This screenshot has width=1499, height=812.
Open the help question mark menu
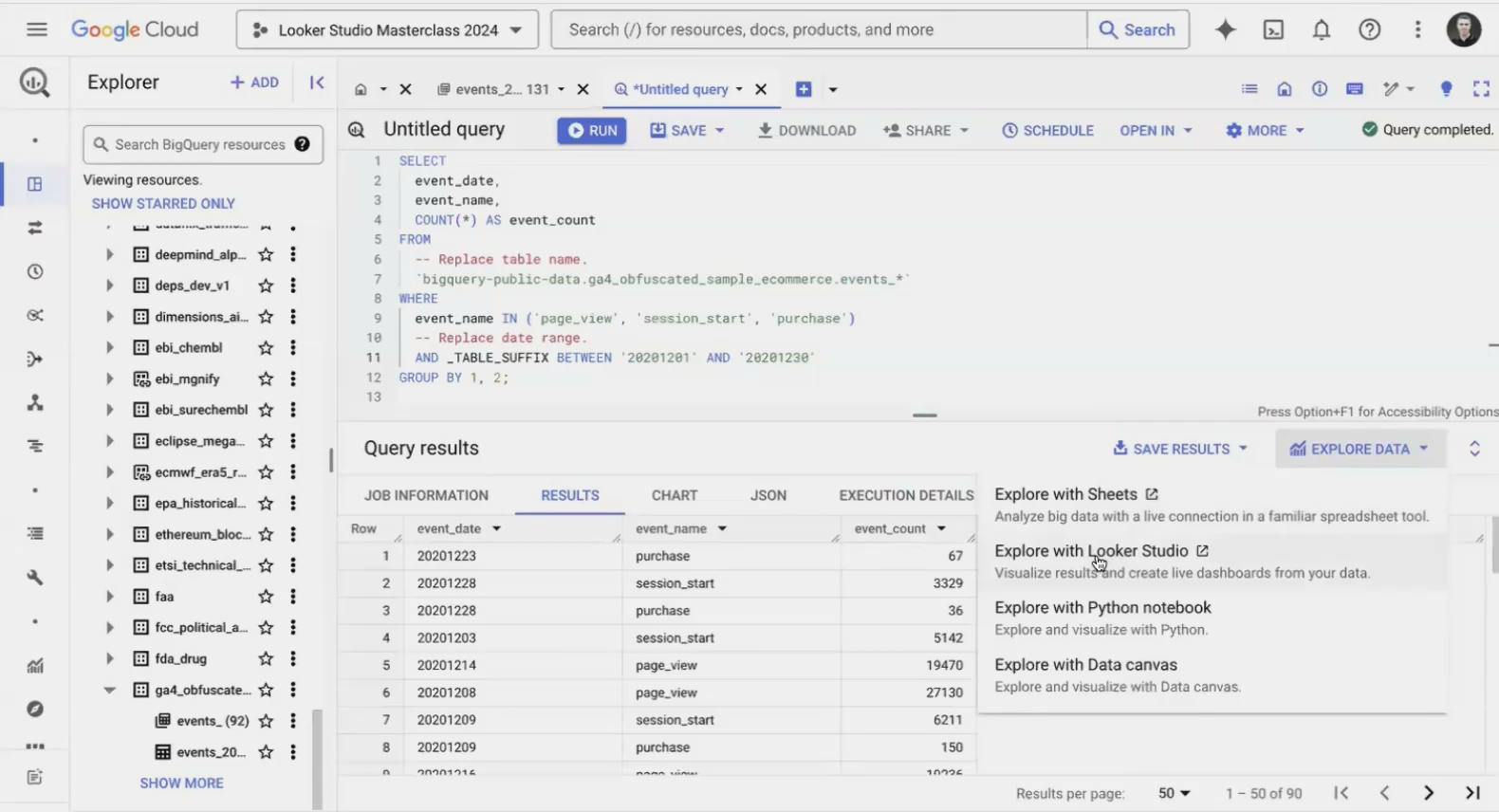[x=1370, y=29]
